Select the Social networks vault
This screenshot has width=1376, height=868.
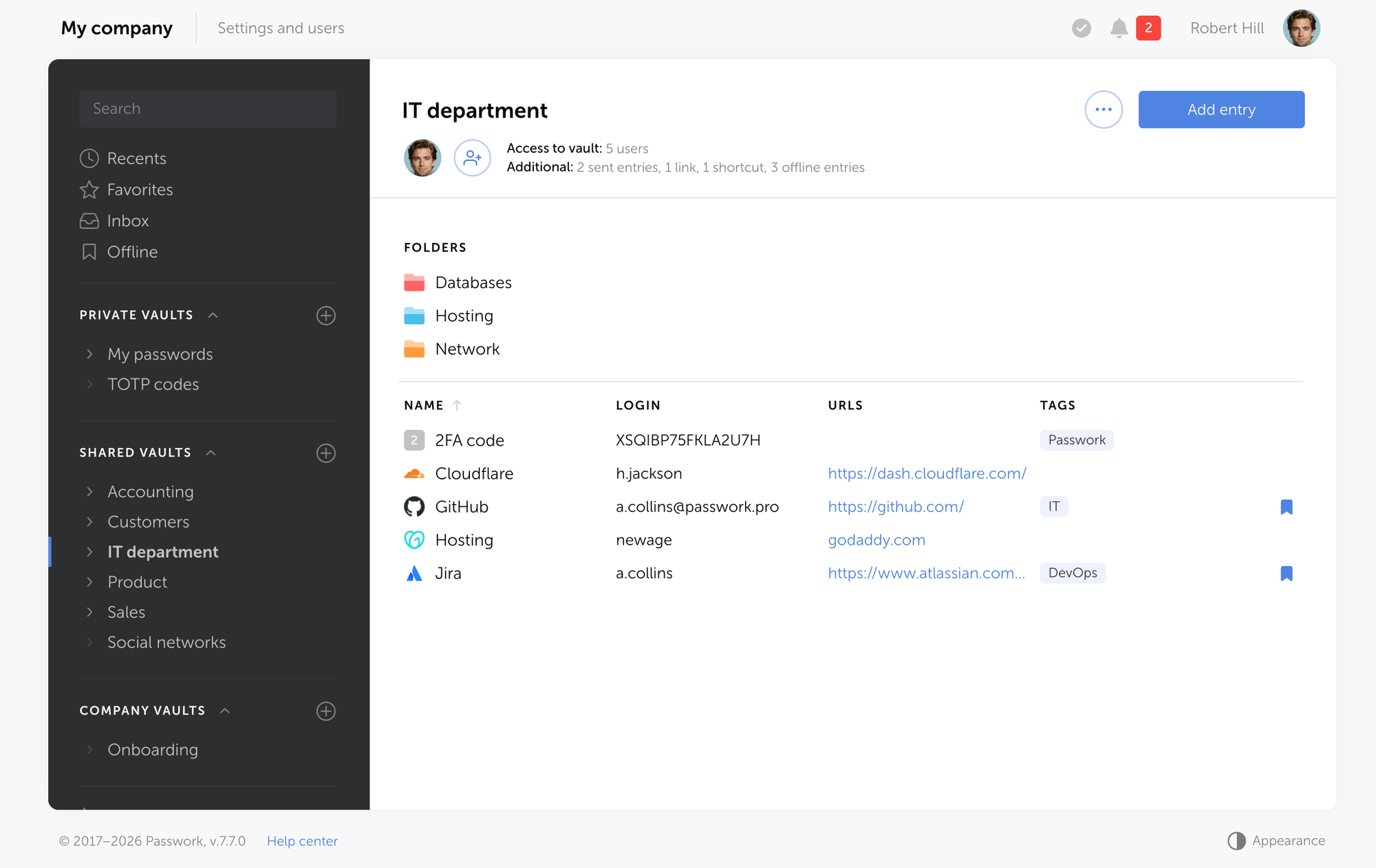166,642
